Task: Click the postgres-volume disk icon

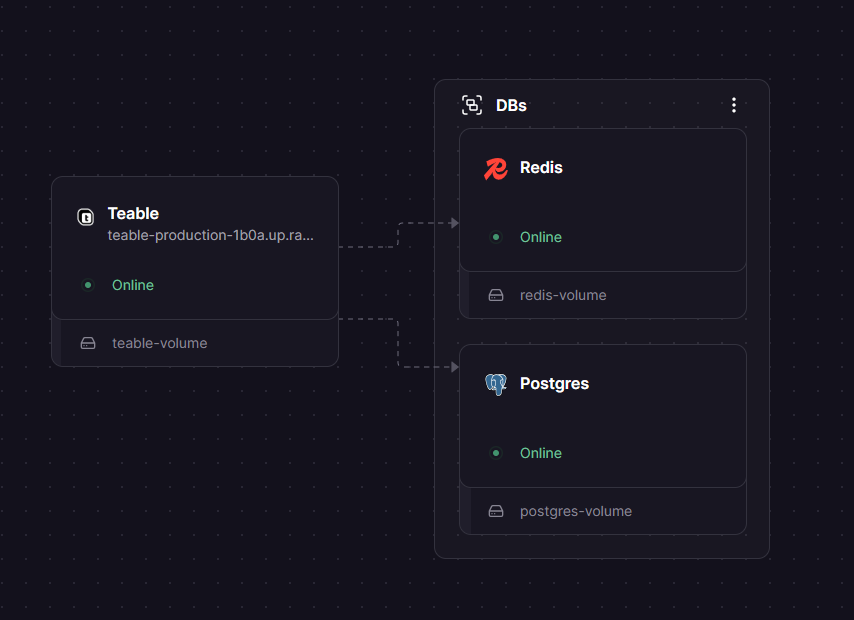Action: pos(496,511)
